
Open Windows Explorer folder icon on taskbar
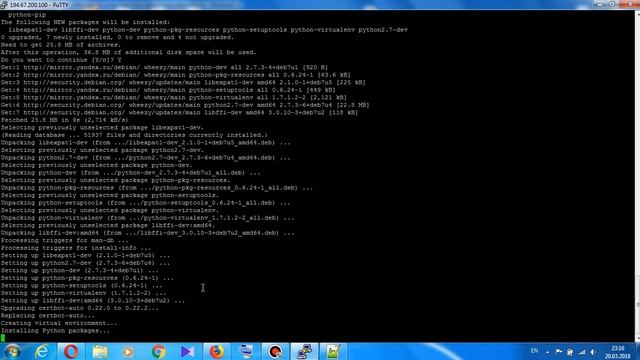(100, 351)
